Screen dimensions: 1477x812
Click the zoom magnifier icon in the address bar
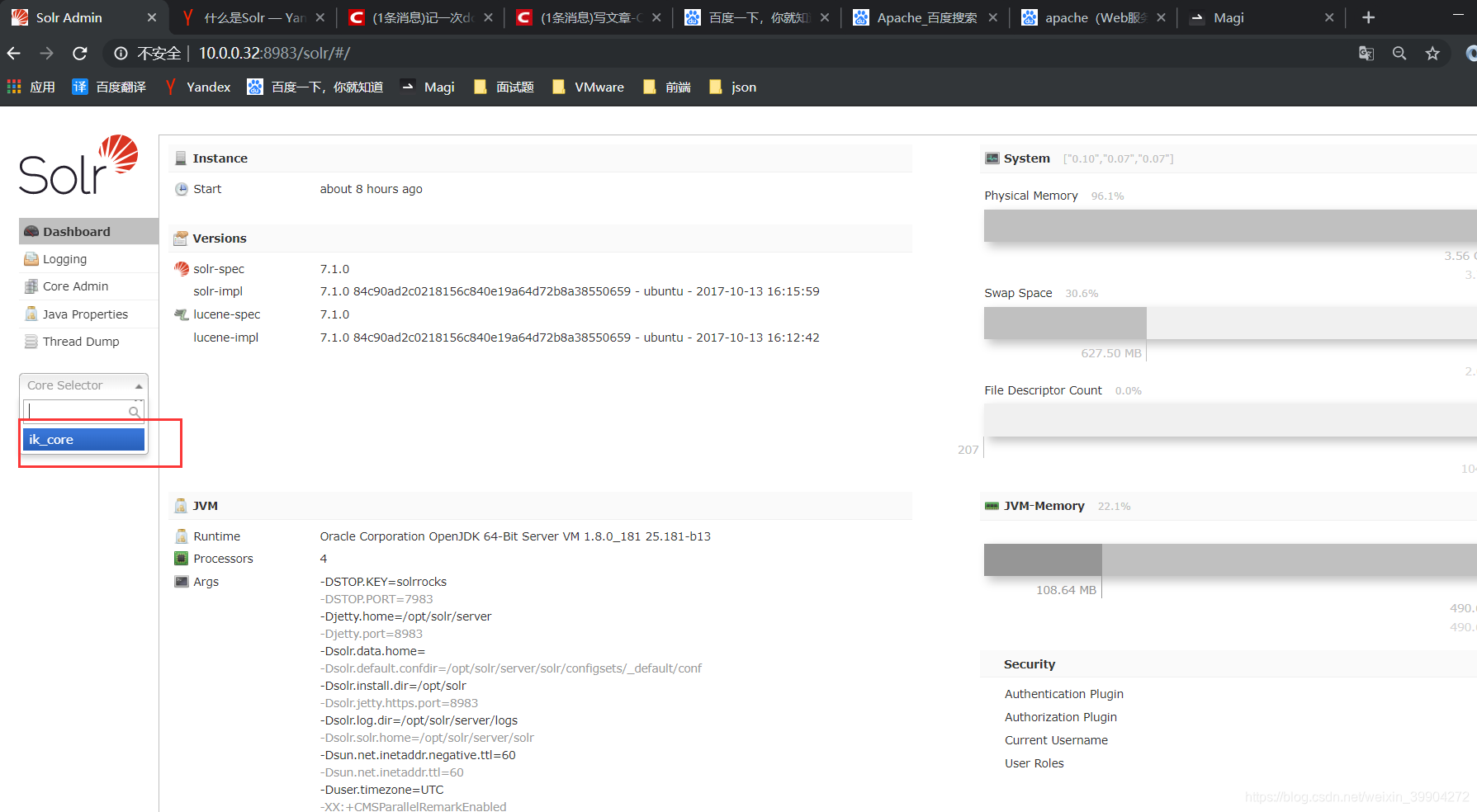tap(1399, 52)
